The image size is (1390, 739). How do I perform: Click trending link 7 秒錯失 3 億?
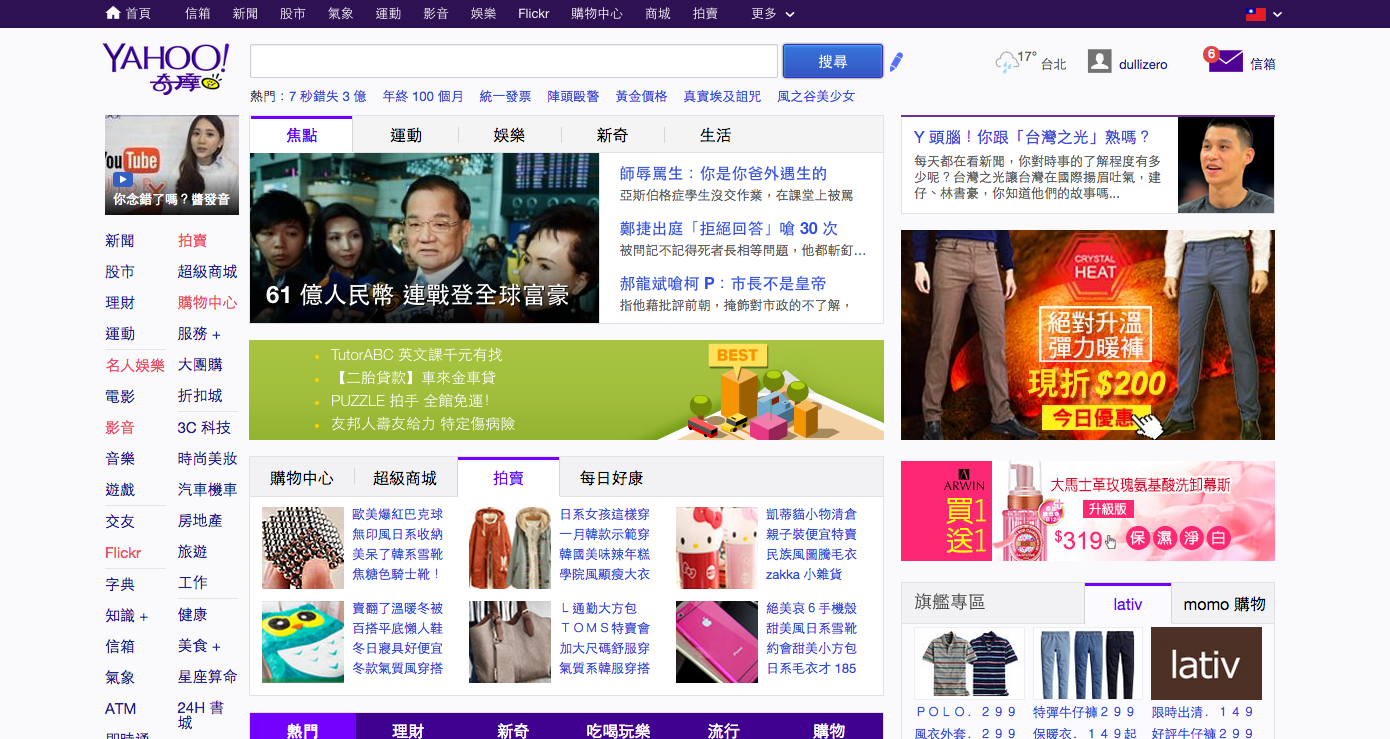click(328, 96)
